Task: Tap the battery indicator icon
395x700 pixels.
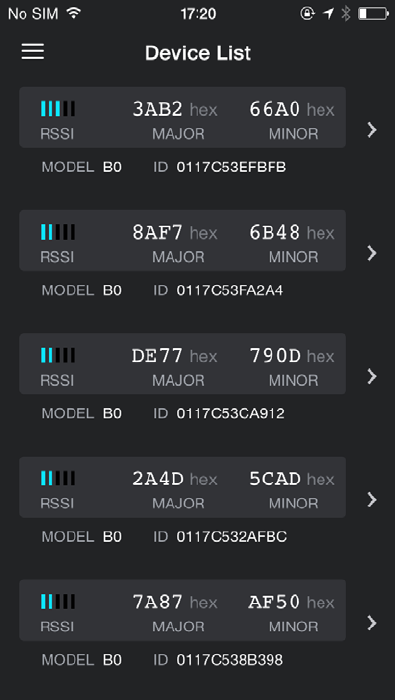Action: pyautogui.click(x=373, y=13)
